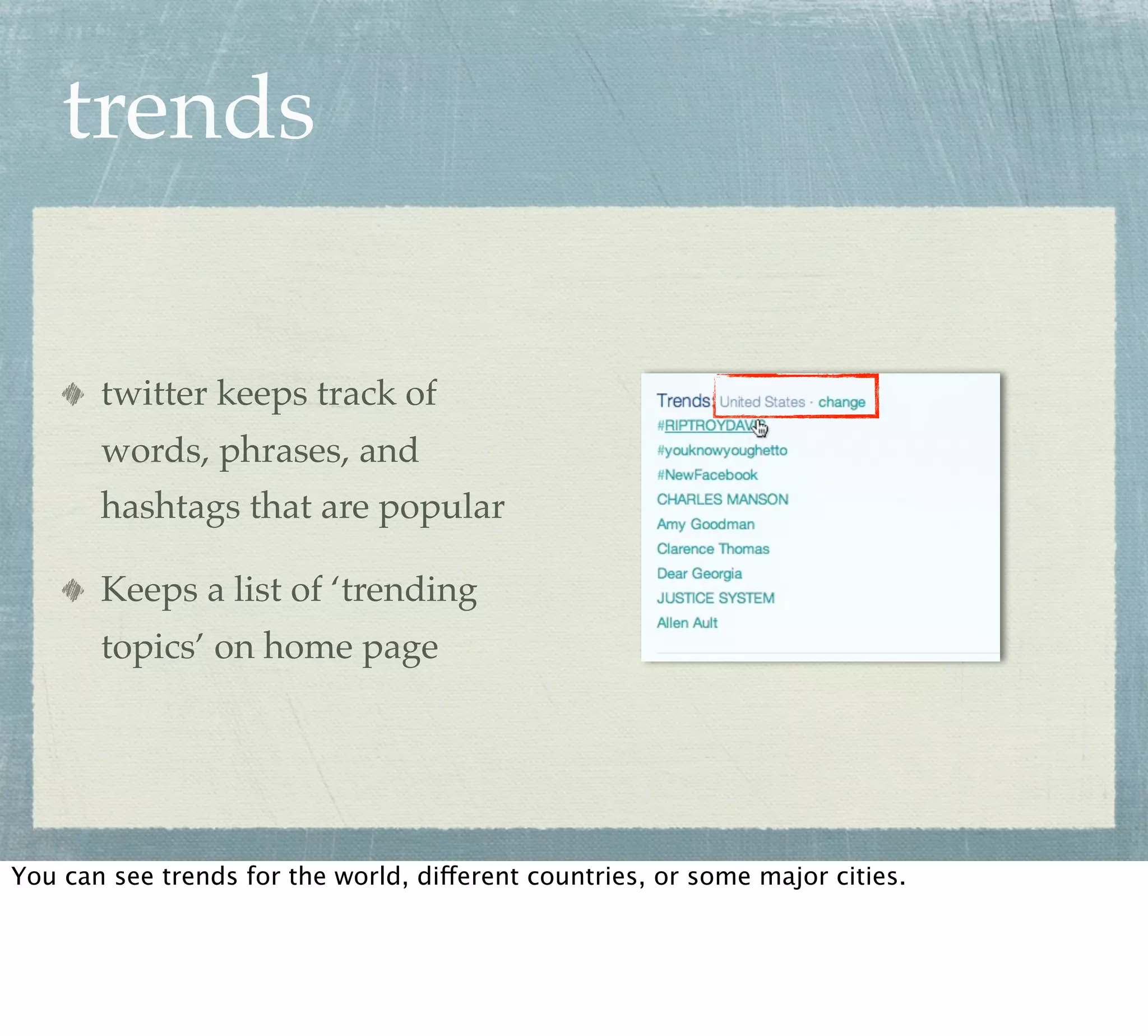
Task: Click the 'United States' location label
Action: coord(762,403)
